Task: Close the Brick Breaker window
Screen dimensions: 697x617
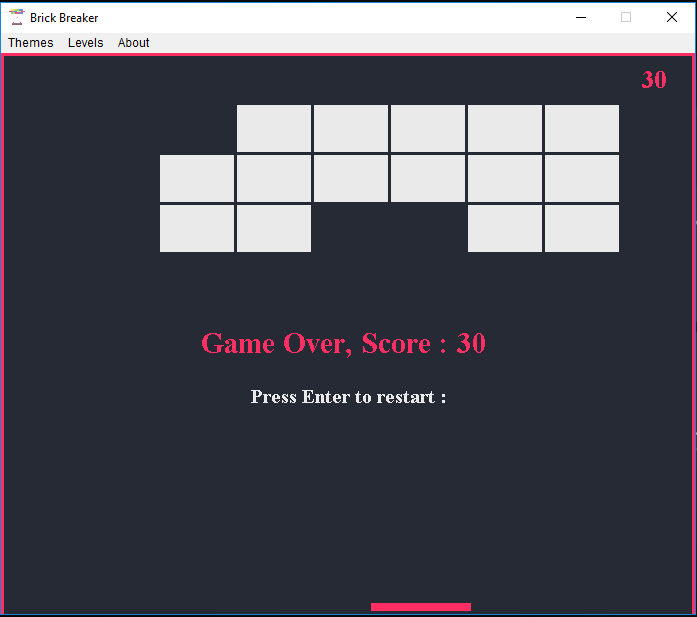Action: pos(672,17)
